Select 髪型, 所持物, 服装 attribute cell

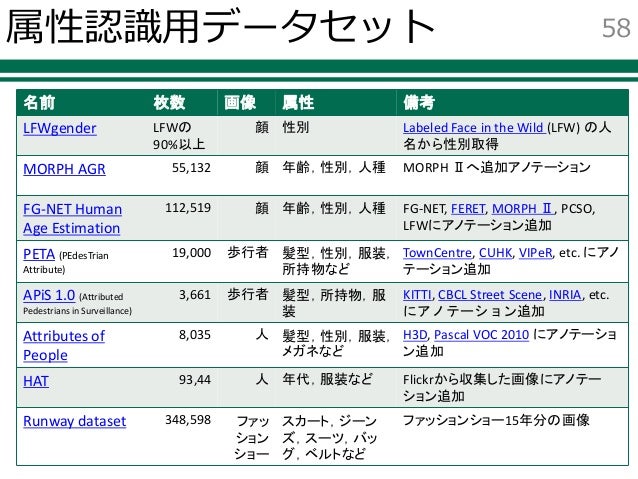(x=334, y=303)
